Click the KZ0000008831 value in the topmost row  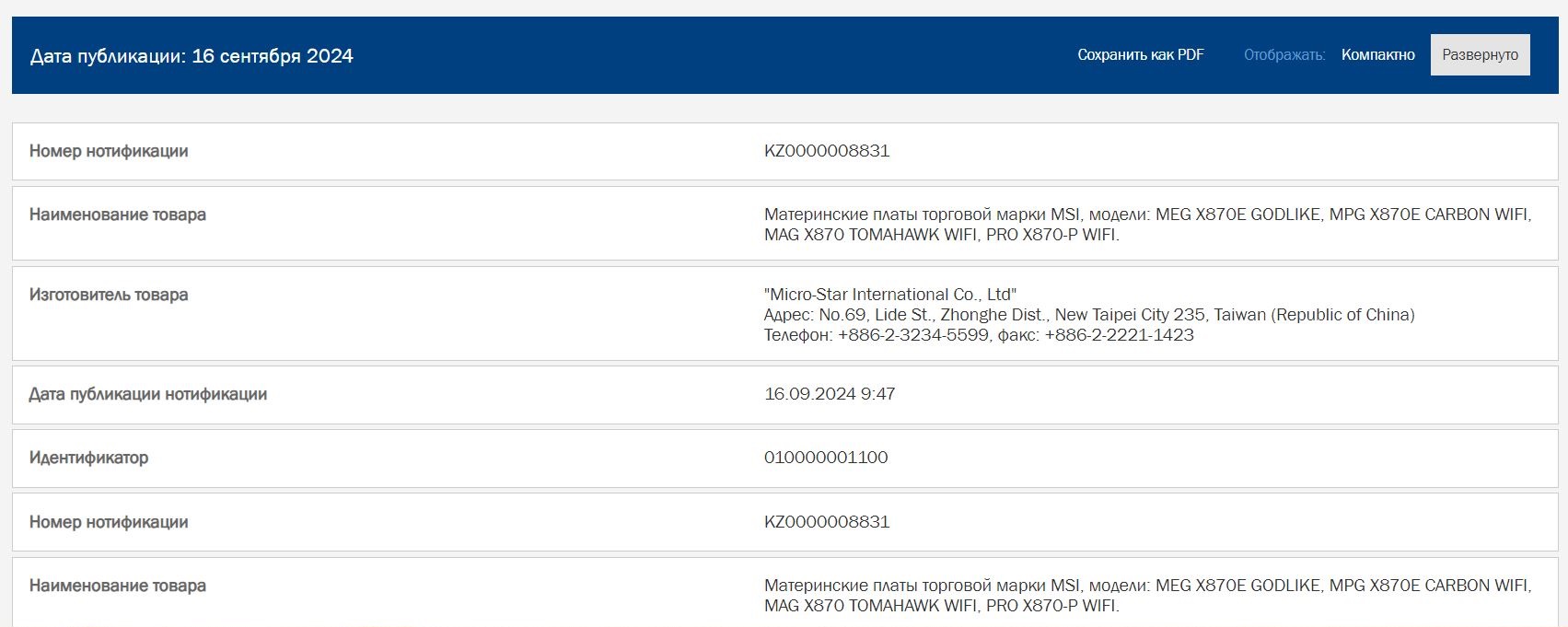826,151
